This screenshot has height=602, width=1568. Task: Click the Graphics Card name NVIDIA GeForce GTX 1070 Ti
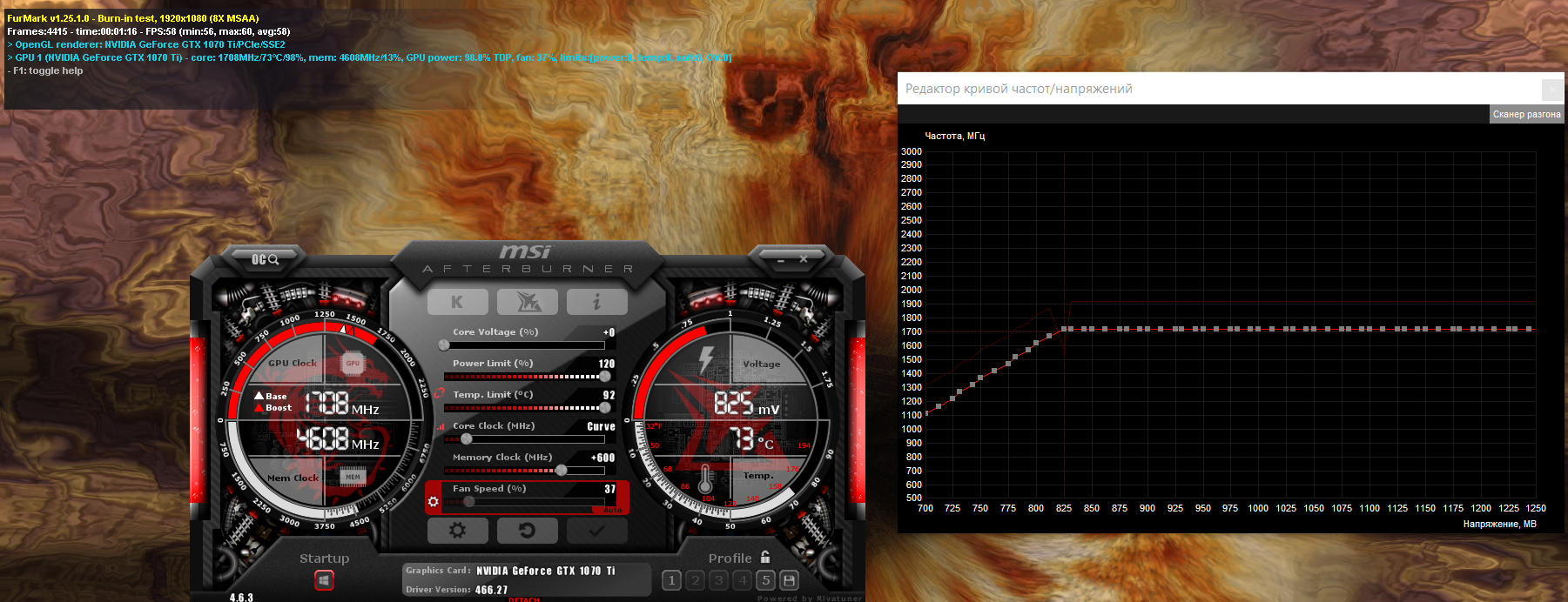(546, 571)
